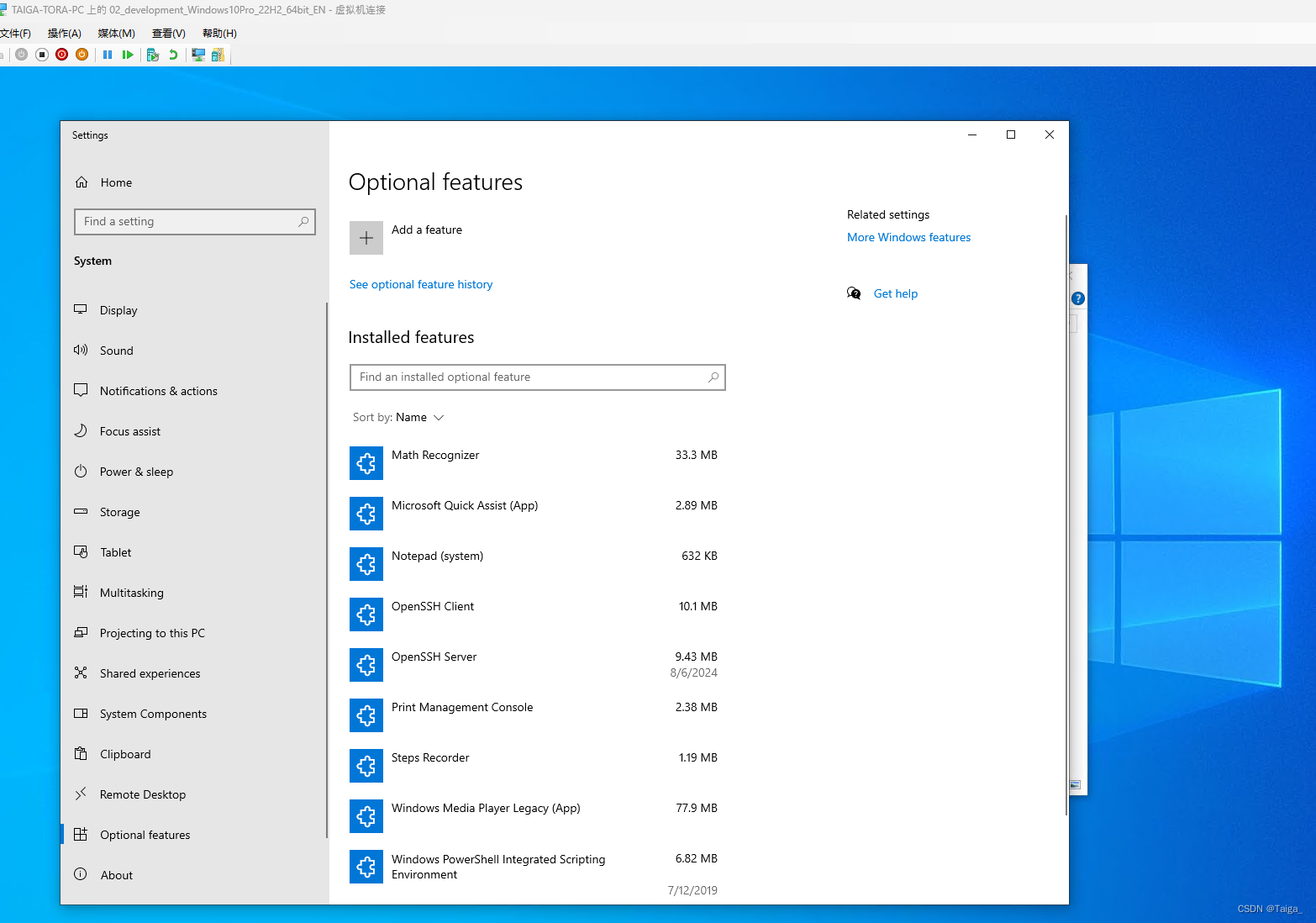Pause the virtual machine with the blue pause icon

point(108,55)
